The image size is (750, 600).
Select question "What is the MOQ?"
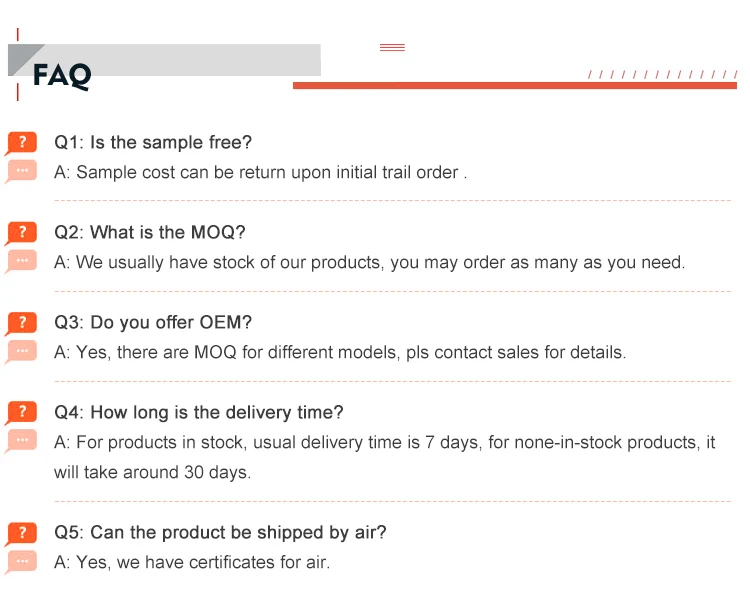tap(149, 232)
